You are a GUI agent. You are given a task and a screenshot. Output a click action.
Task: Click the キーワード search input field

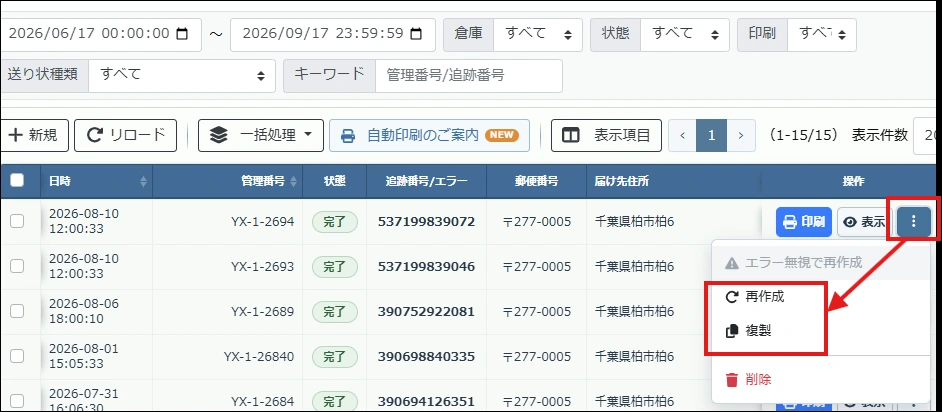pos(469,76)
